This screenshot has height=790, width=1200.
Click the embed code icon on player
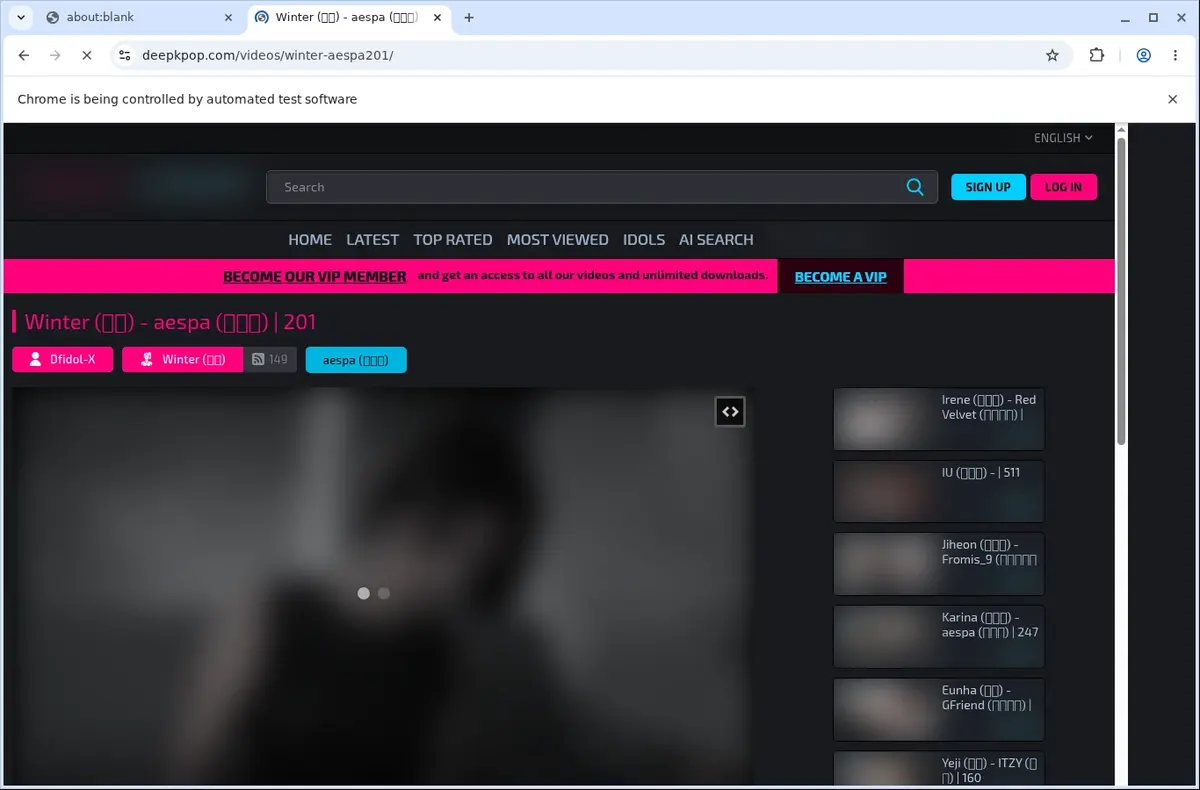[730, 411]
